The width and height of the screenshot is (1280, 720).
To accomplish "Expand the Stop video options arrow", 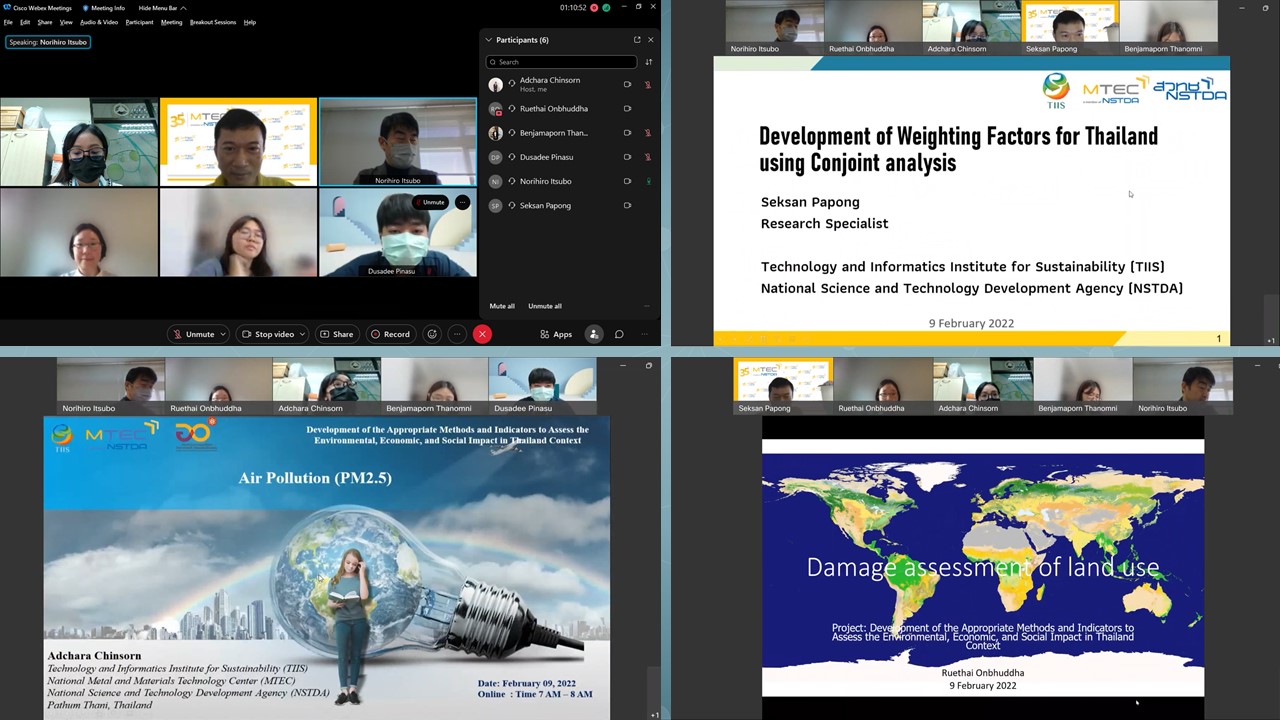I will click(303, 334).
